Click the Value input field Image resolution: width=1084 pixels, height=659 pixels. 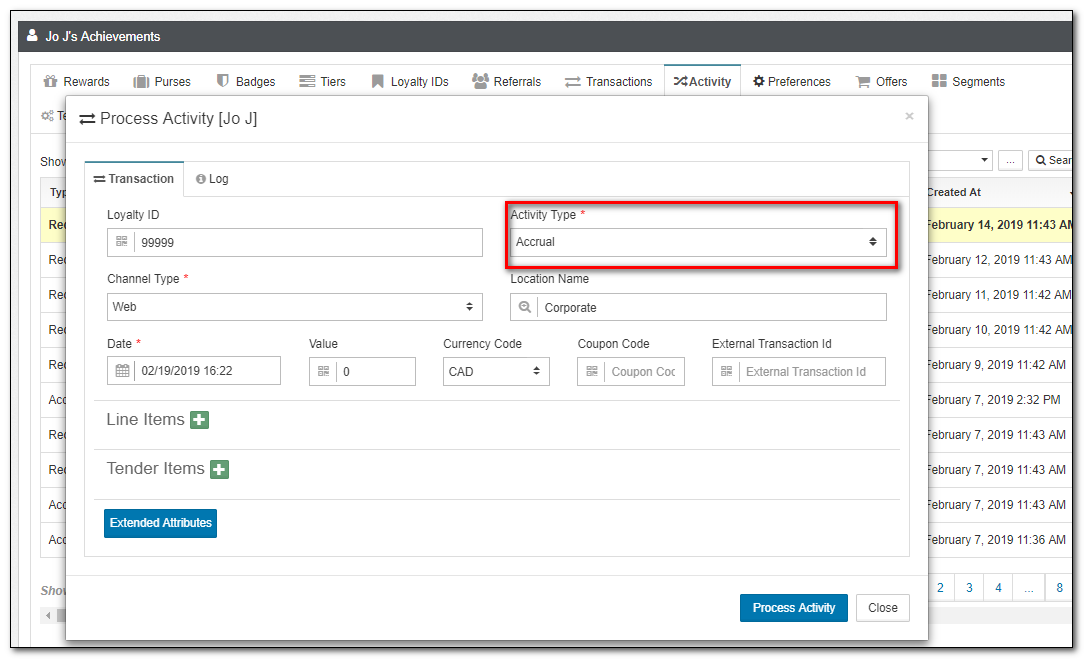tap(375, 371)
